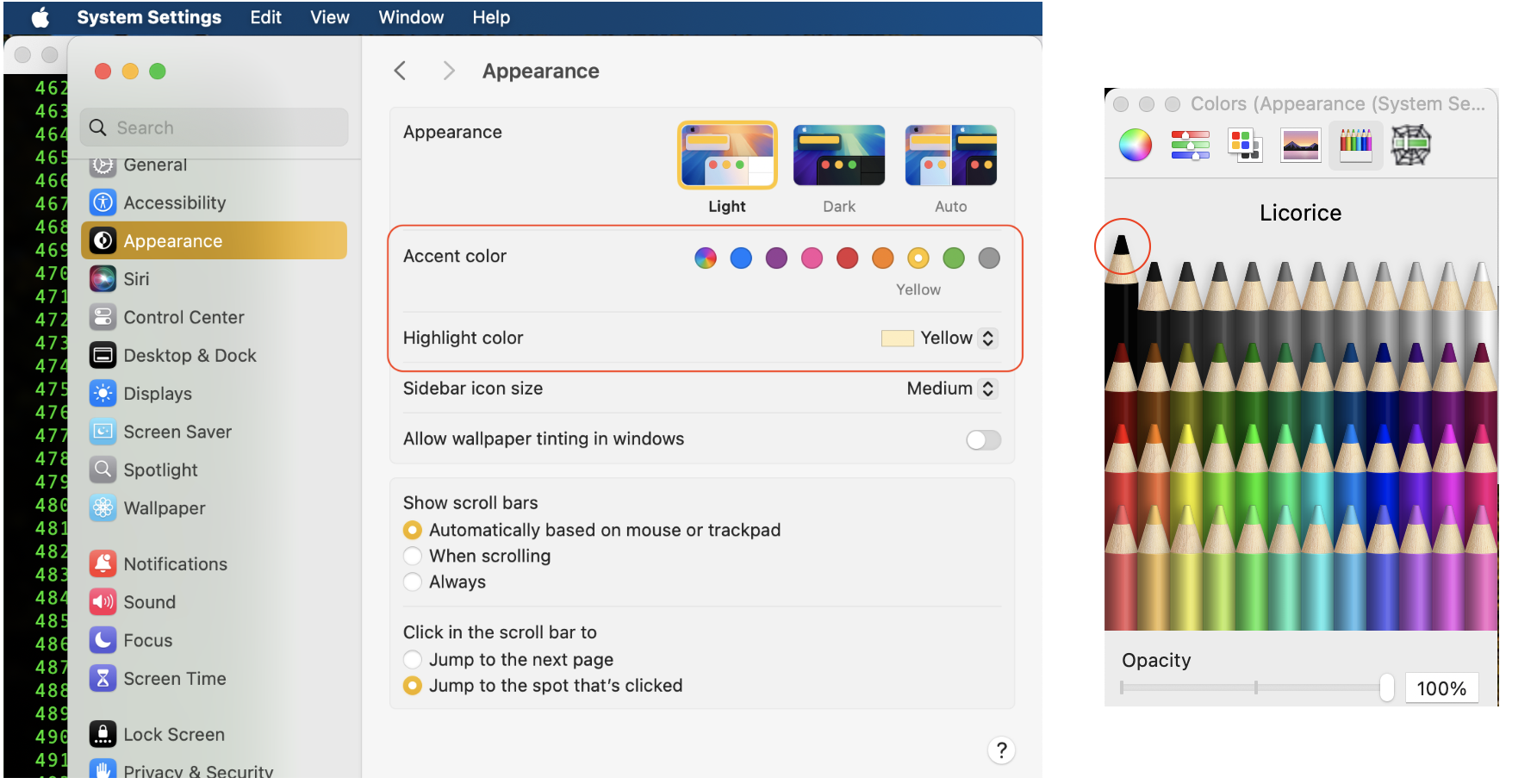Click the sidebar Search field
The image size is (1537, 784).
tap(215, 128)
